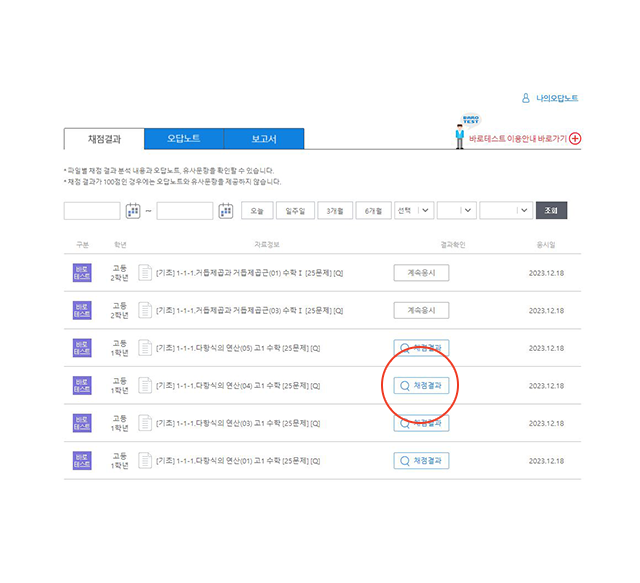Screen dimensions: 640x583
Task: Click title text of 다항식의 연산(04) 고1 수학
Action: (238, 386)
